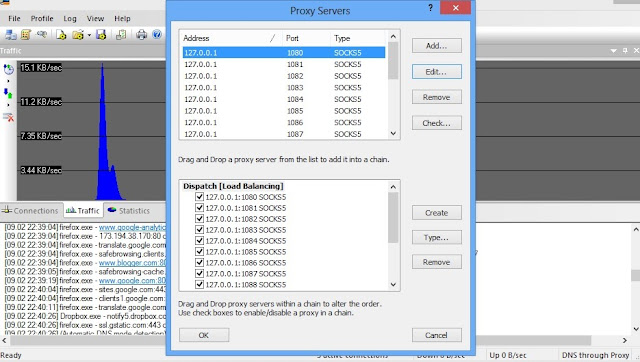Screen dimensions: 640x362
Task: Click Save Profile toolbar icon
Action: pyautogui.click(x=101, y=35)
